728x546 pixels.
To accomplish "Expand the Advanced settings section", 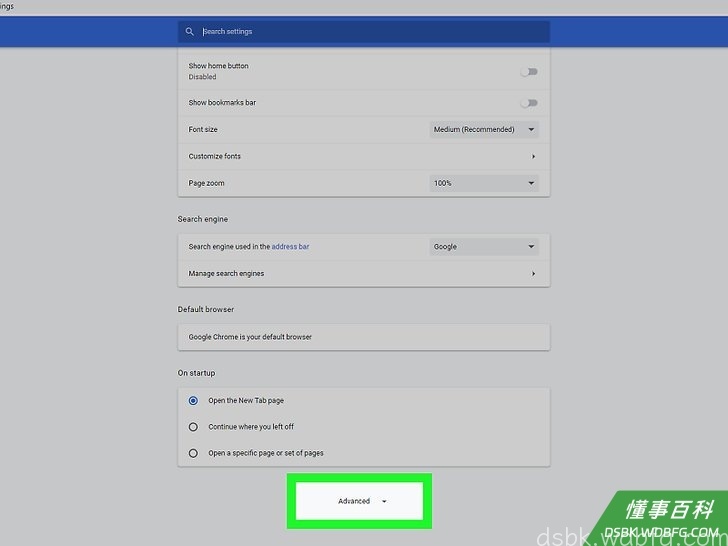I will (359, 501).
